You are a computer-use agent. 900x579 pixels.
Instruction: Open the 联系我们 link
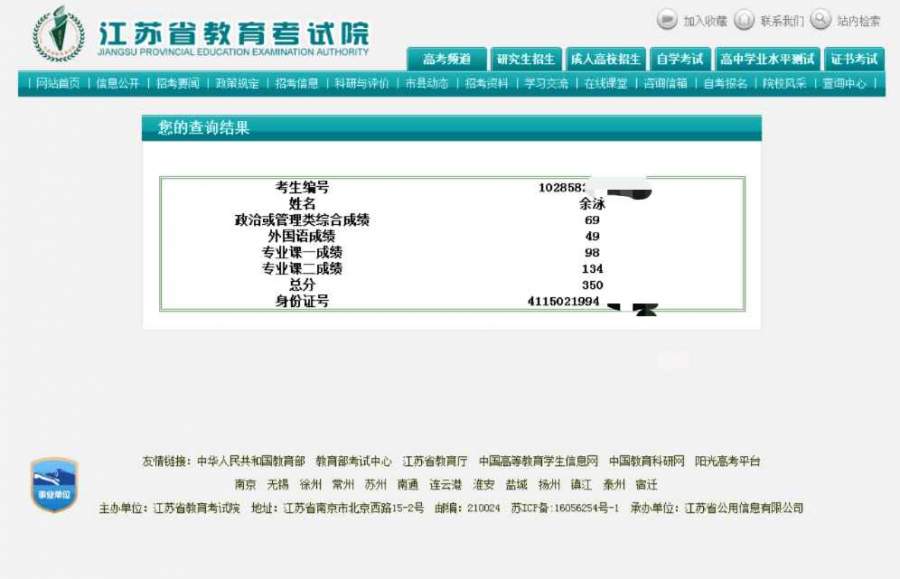point(782,21)
